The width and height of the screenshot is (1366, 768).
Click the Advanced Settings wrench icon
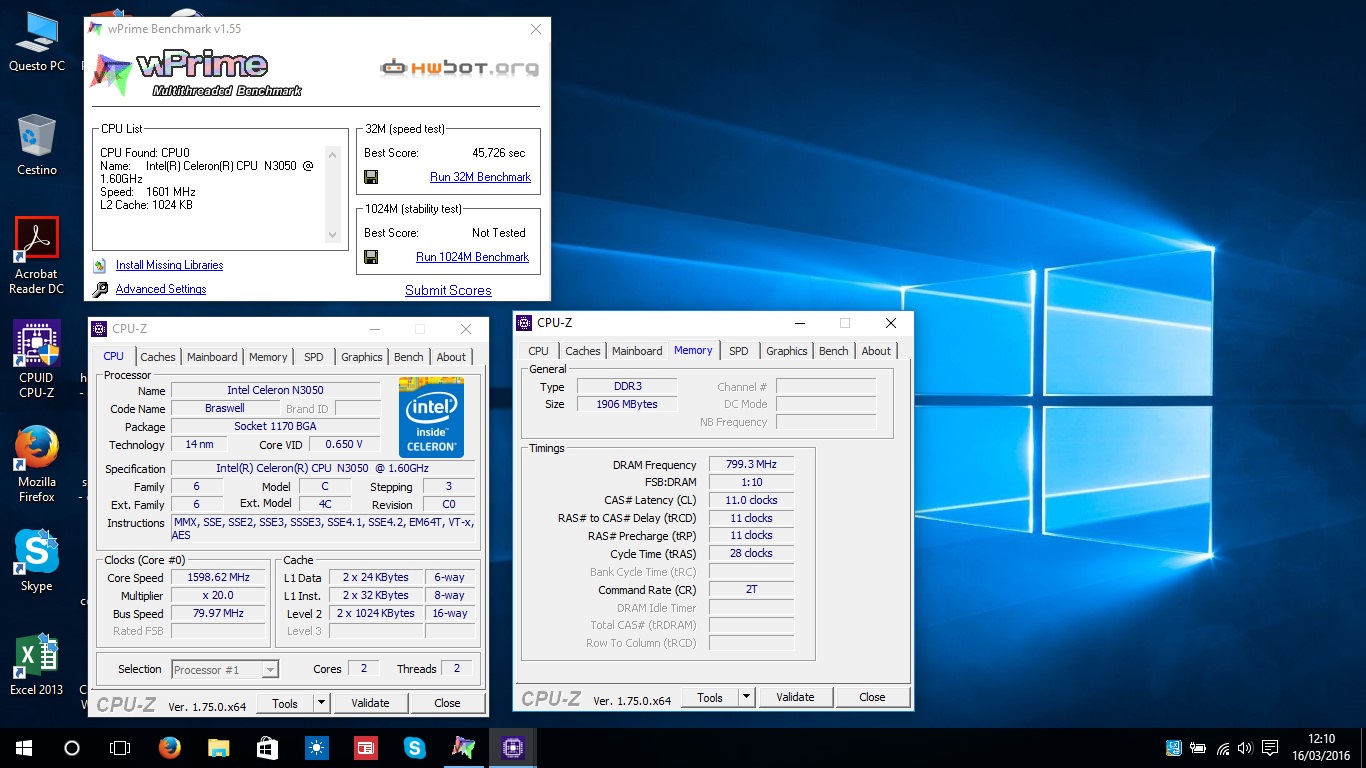[x=100, y=289]
